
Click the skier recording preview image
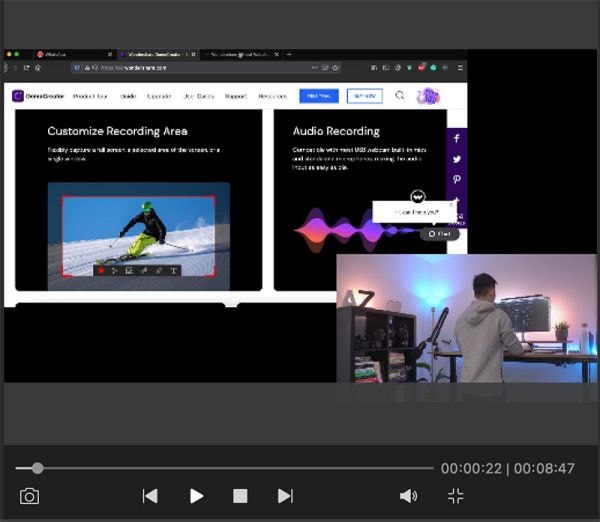tap(139, 236)
